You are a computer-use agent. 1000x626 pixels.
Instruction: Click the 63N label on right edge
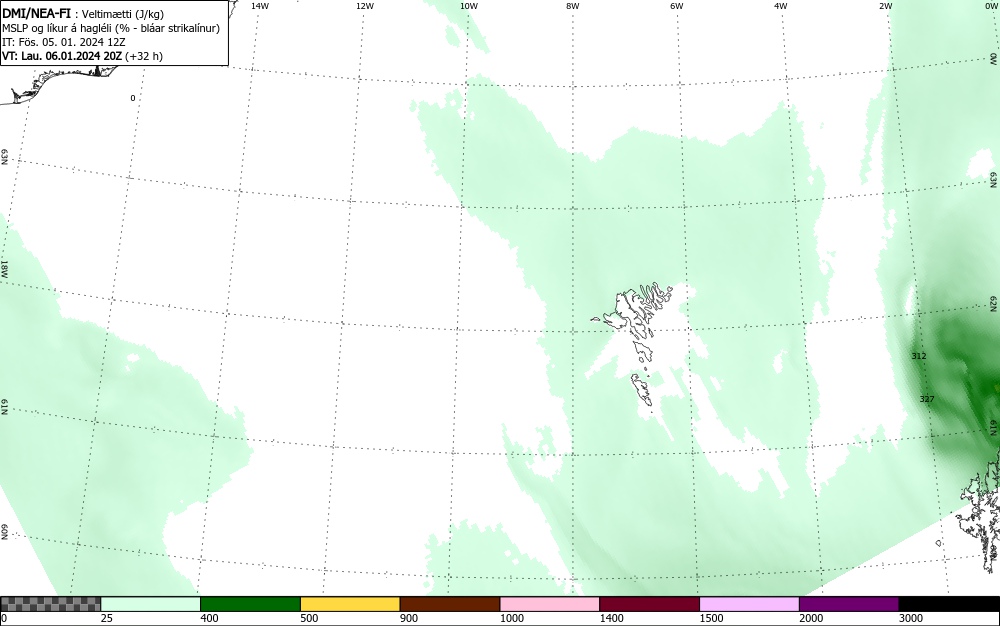tap(994, 179)
